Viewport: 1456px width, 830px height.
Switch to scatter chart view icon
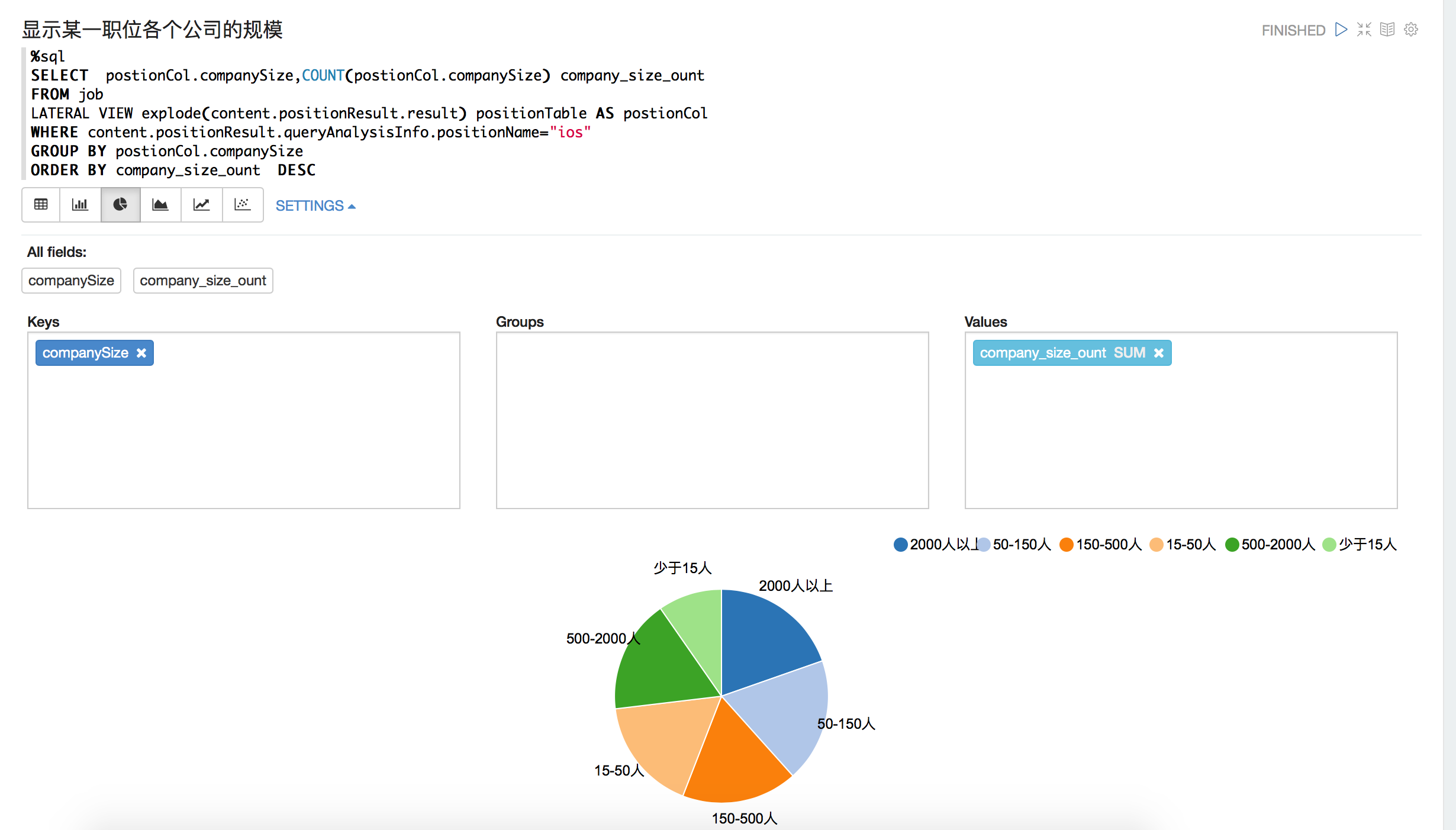coord(243,205)
